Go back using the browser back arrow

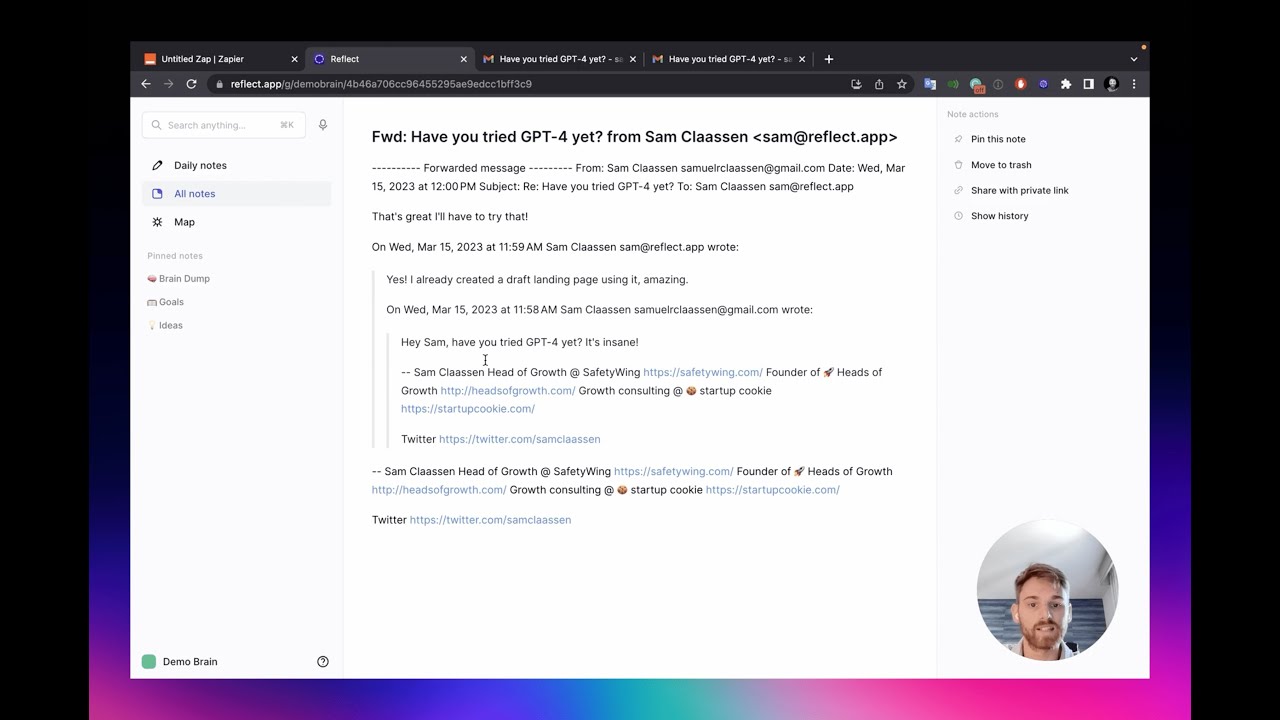click(x=146, y=84)
